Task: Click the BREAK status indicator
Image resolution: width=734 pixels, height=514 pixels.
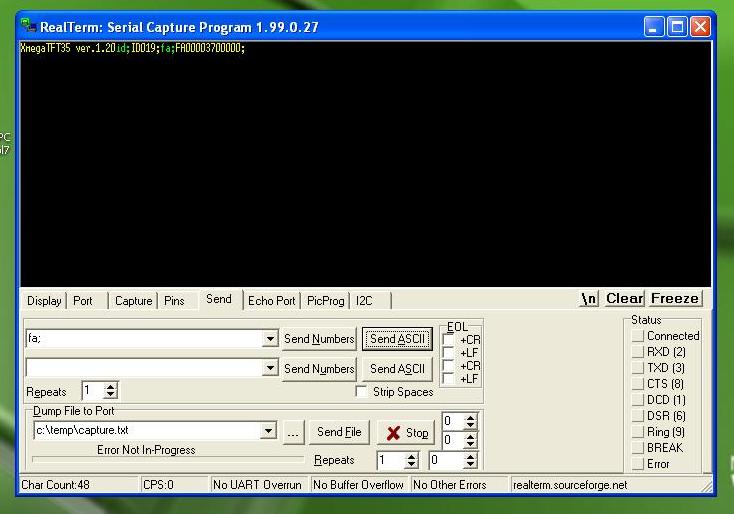Action: [x=638, y=448]
